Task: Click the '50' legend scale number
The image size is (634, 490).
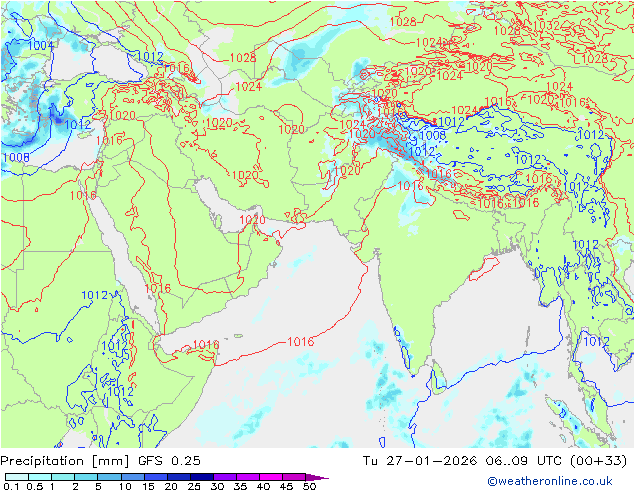Action: coord(310,486)
